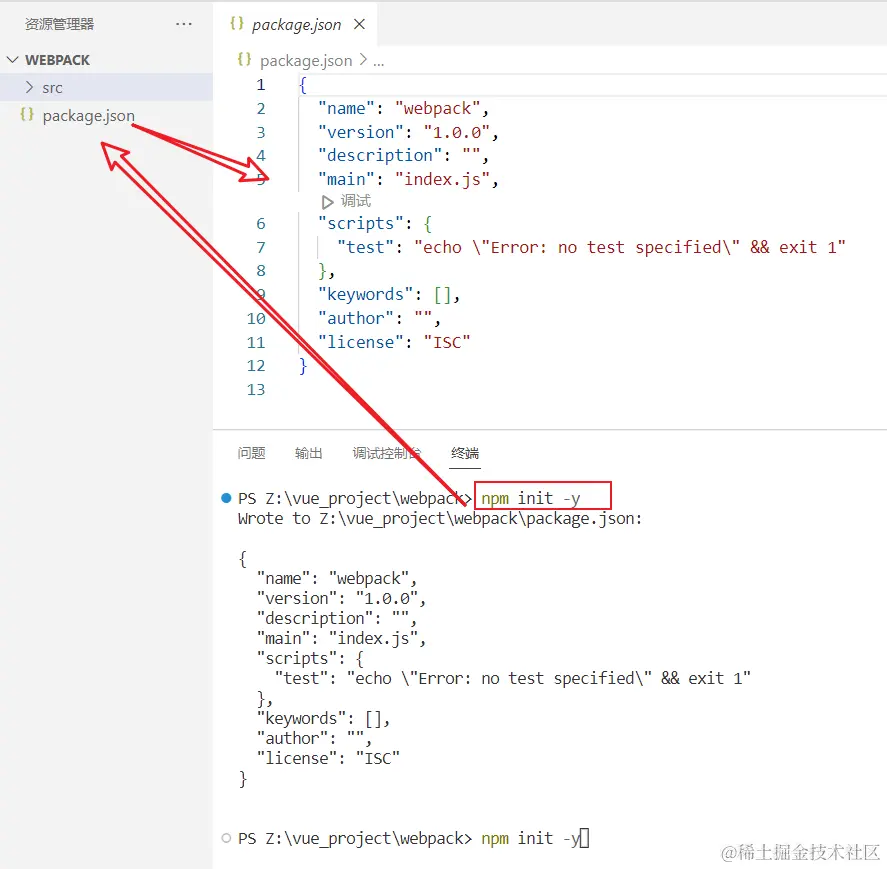The width and height of the screenshot is (887, 869).
Task: Click line number 1 in the gutter
Action: click(x=260, y=85)
